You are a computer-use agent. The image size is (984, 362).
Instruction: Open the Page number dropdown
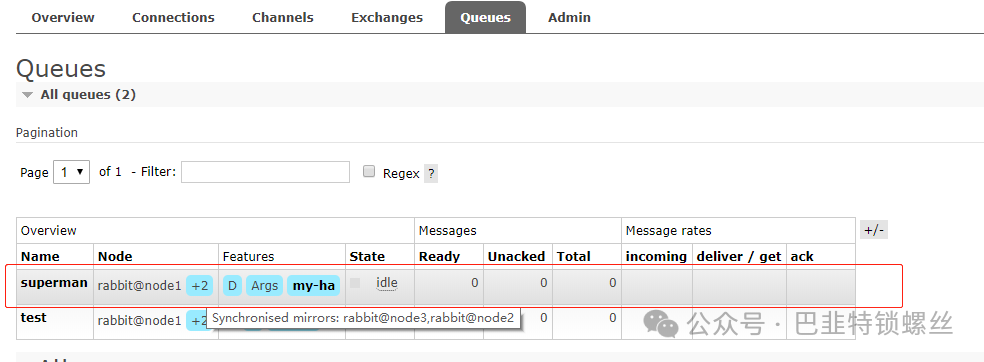72,172
